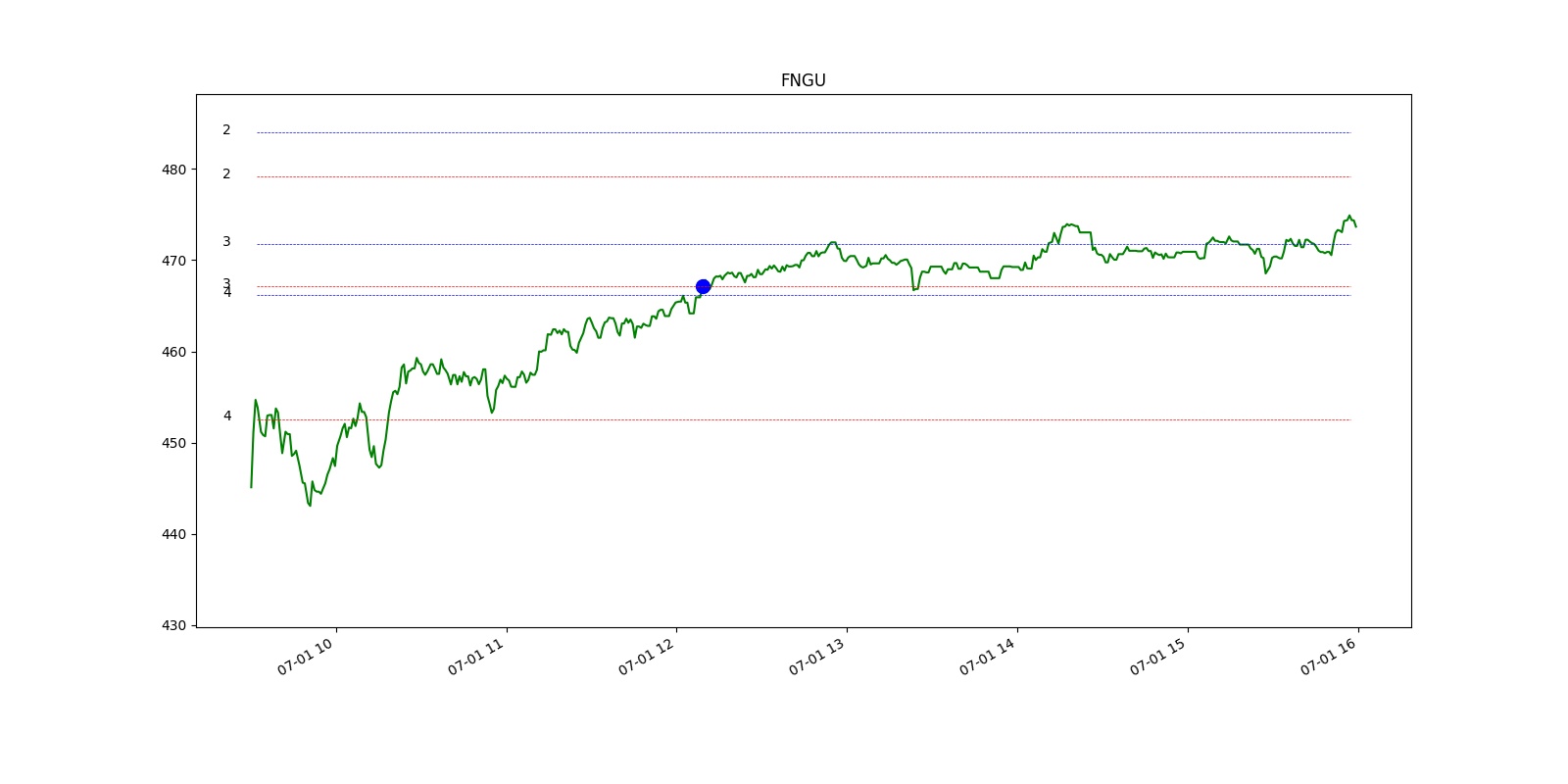Click the y-axis label 430
1568x784 pixels.
(173, 625)
